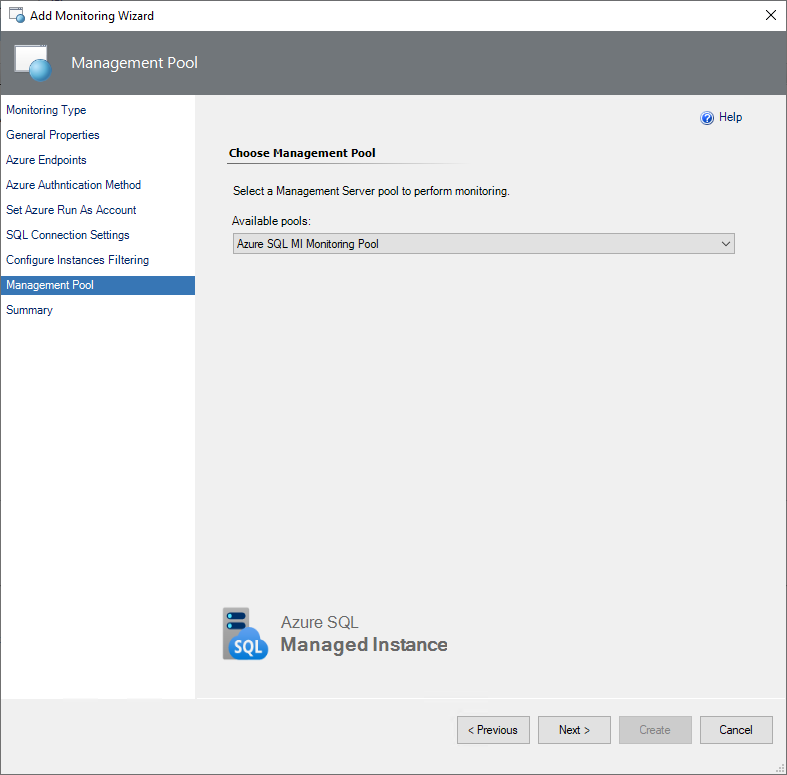Open the Help link
Viewport: 787px width, 775px height.
730,117
